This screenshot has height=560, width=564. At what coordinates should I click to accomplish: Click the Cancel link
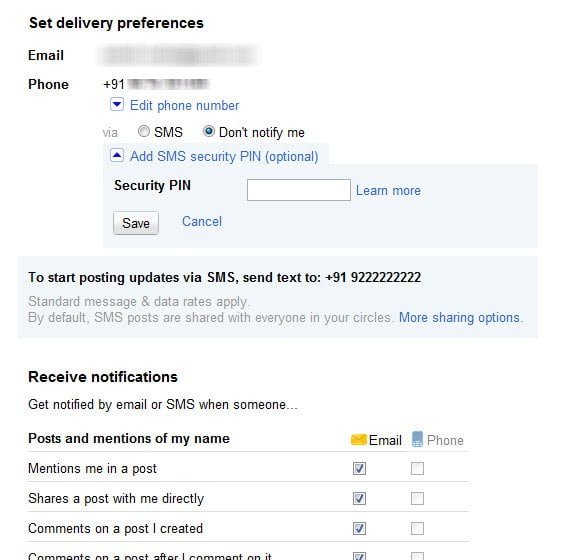pyautogui.click(x=202, y=222)
